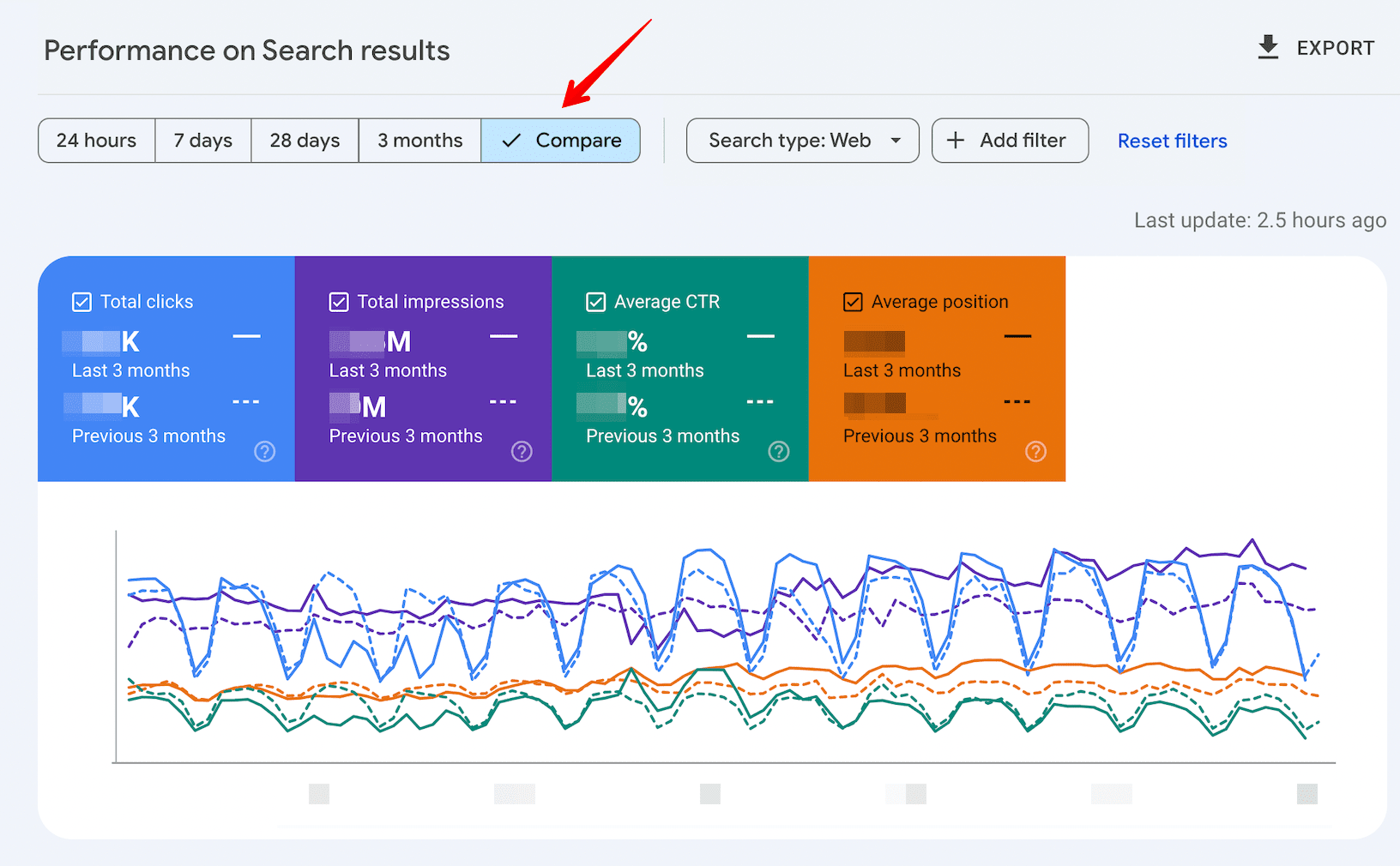Switch to the 24 hours date range
The height and width of the screenshot is (866, 1400).
pyautogui.click(x=95, y=140)
